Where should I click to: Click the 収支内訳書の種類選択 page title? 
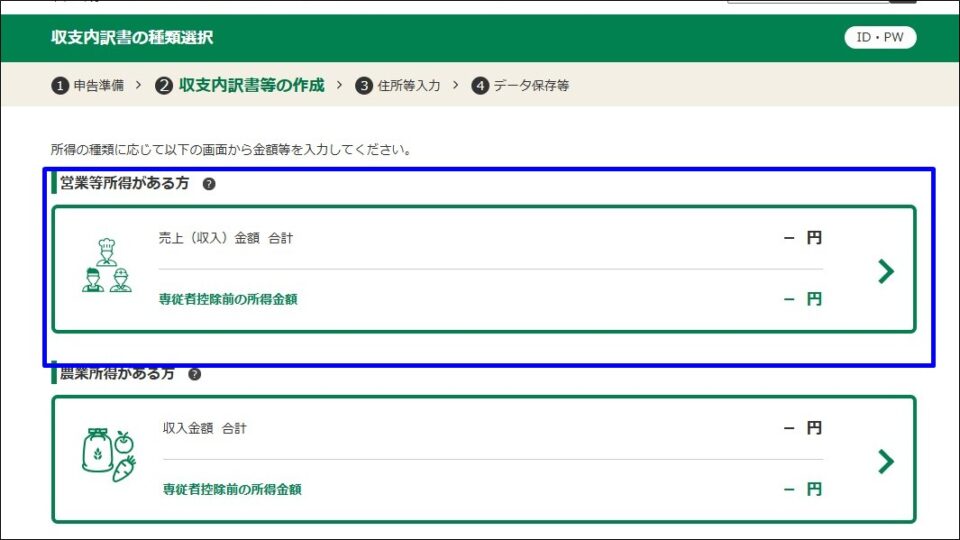coord(132,38)
